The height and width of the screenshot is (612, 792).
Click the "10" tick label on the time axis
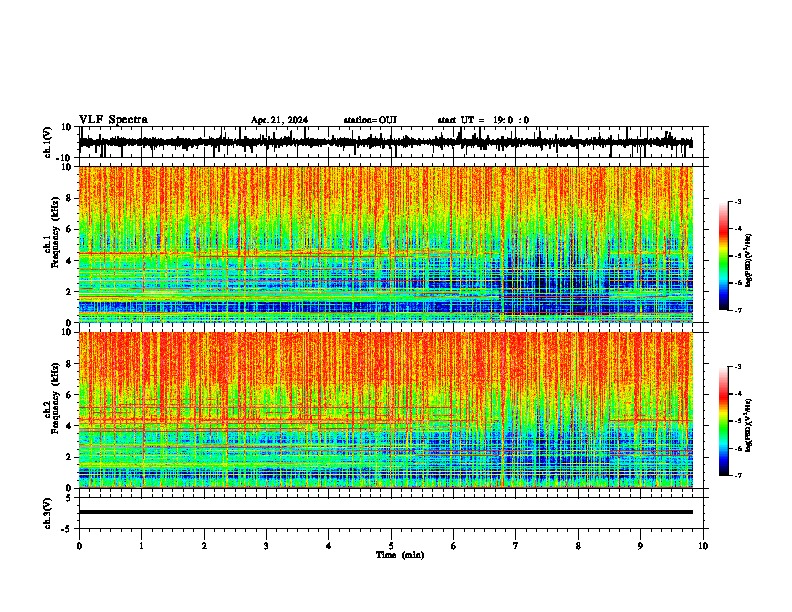[703, 546]
